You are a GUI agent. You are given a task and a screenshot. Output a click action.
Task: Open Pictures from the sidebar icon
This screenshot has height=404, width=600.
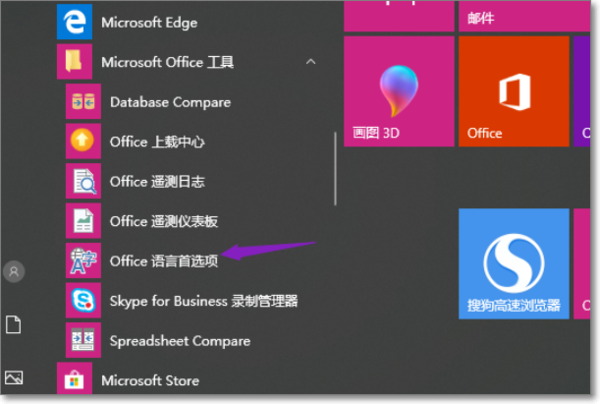14,377
